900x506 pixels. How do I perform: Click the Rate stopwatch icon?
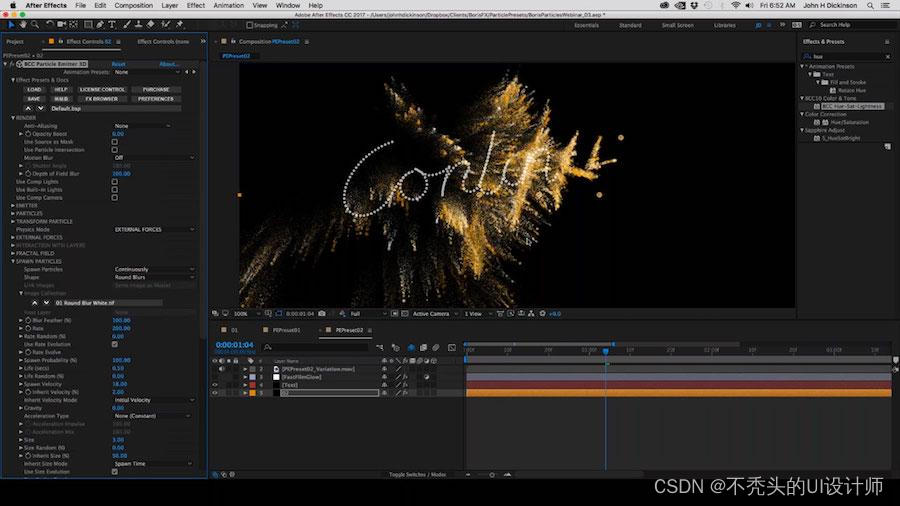tap(28, 328)
